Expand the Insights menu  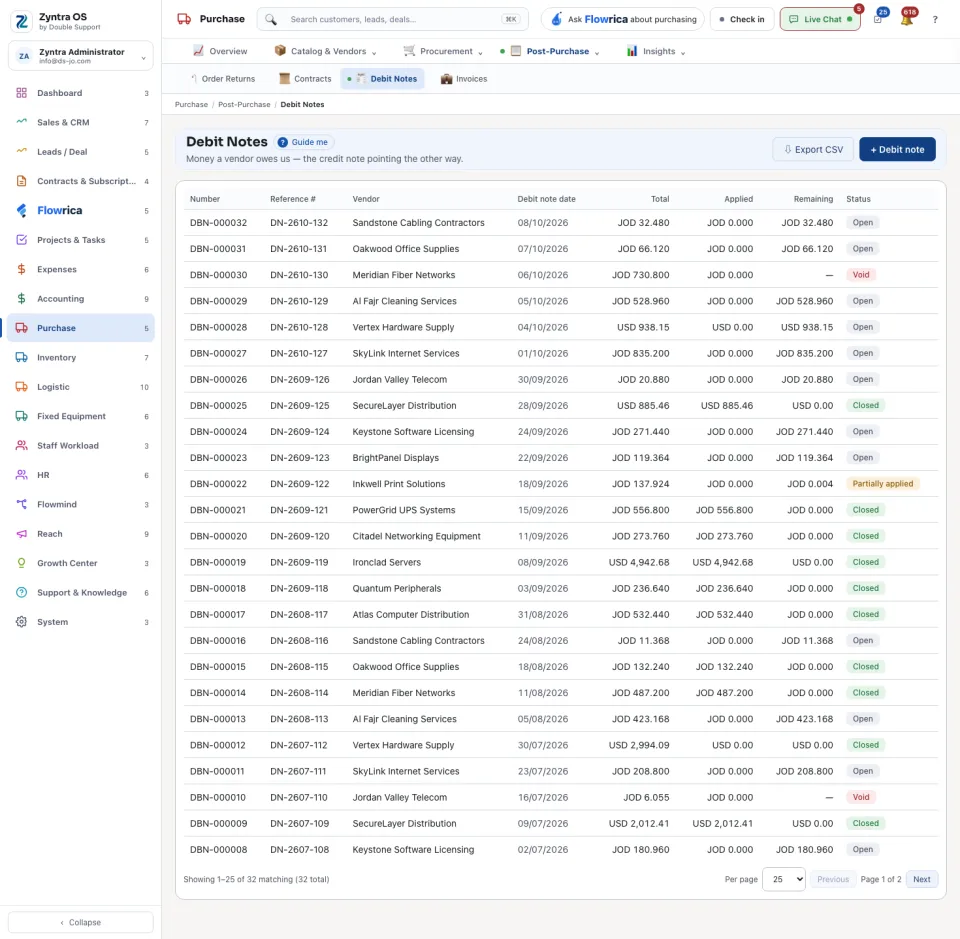click(656, 51)
